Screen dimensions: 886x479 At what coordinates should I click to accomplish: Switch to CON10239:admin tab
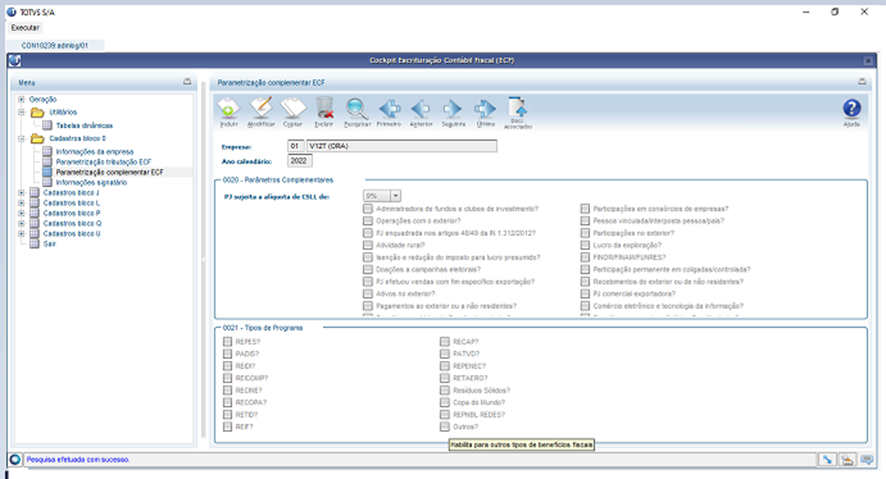55,45
